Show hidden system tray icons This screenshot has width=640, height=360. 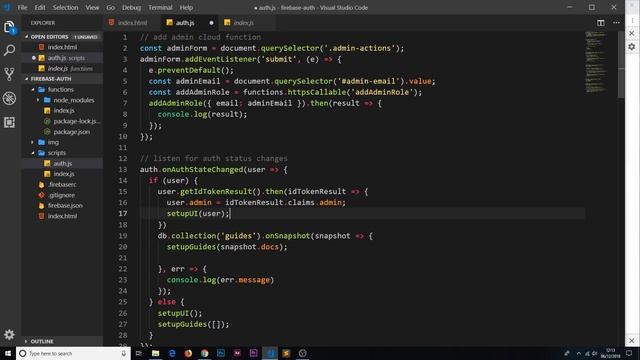pyautogui.click(x=578, y=353)
